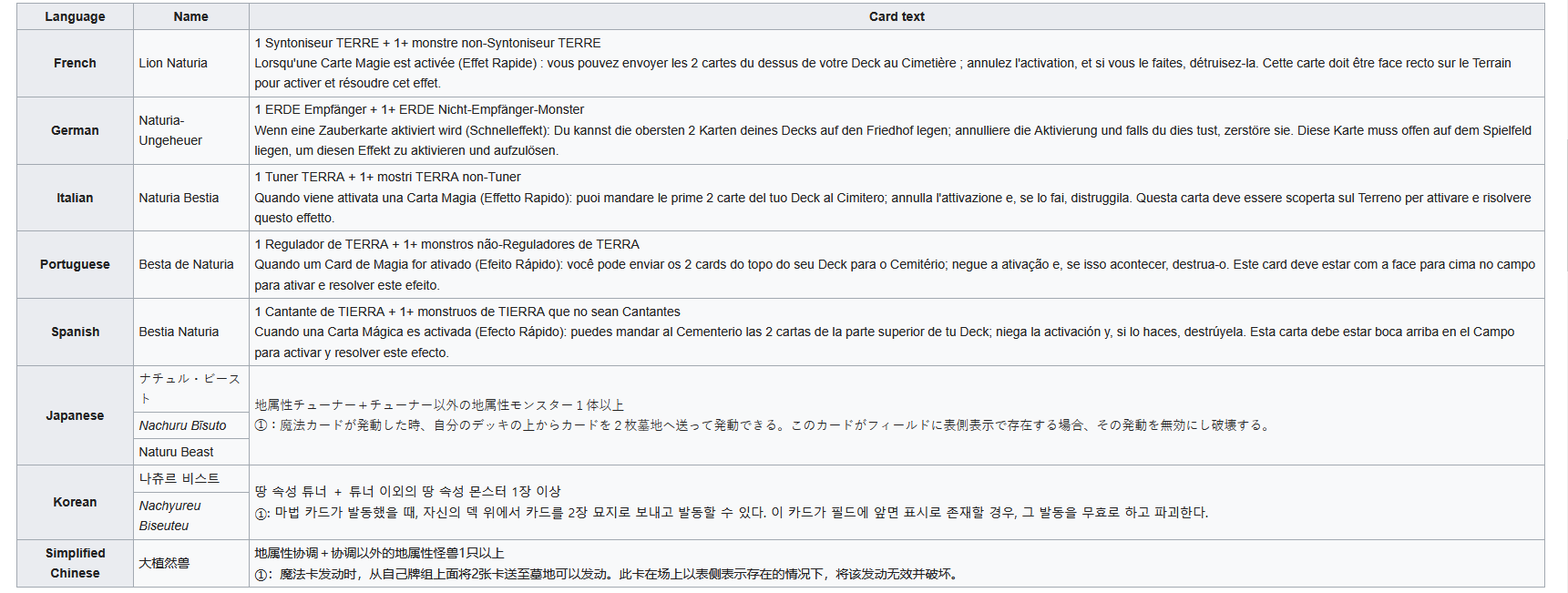Select the "French" language cell
Viewport: 1568px width, 593px height.
75,63
